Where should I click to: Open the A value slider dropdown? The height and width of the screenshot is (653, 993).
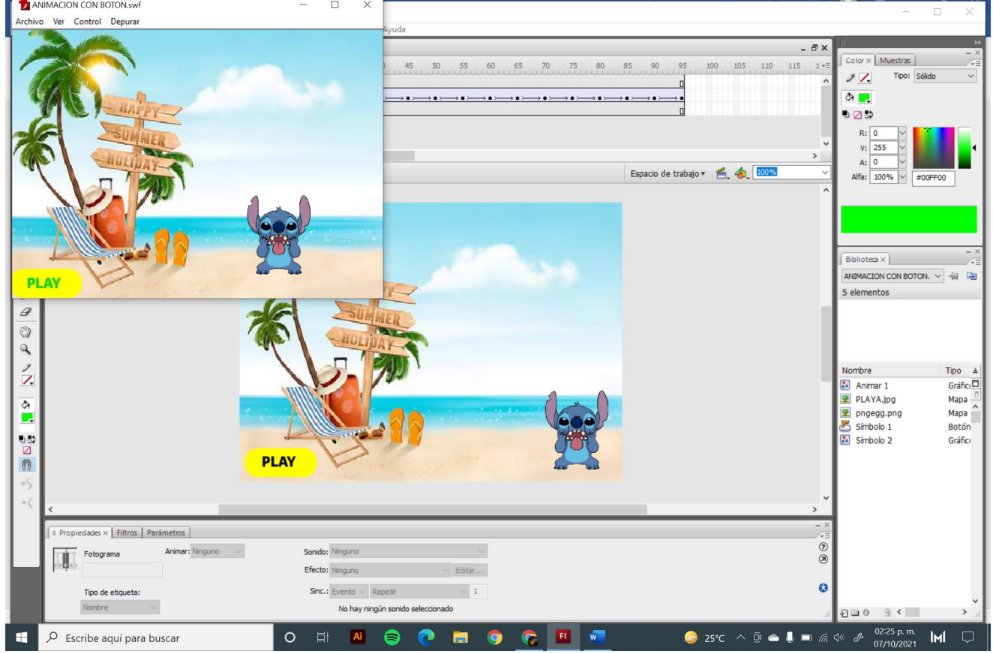902,162
